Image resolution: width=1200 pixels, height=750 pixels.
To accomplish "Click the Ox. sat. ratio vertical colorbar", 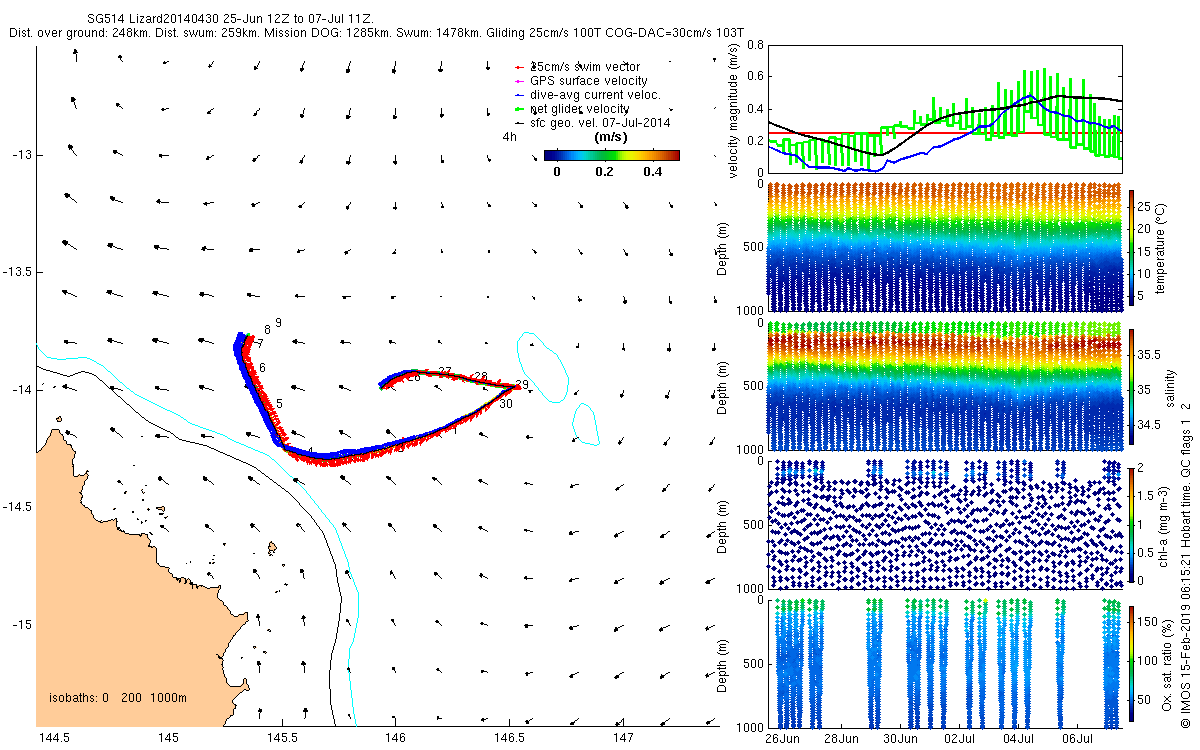I will pyautogui.click(x=1132, y=663).
